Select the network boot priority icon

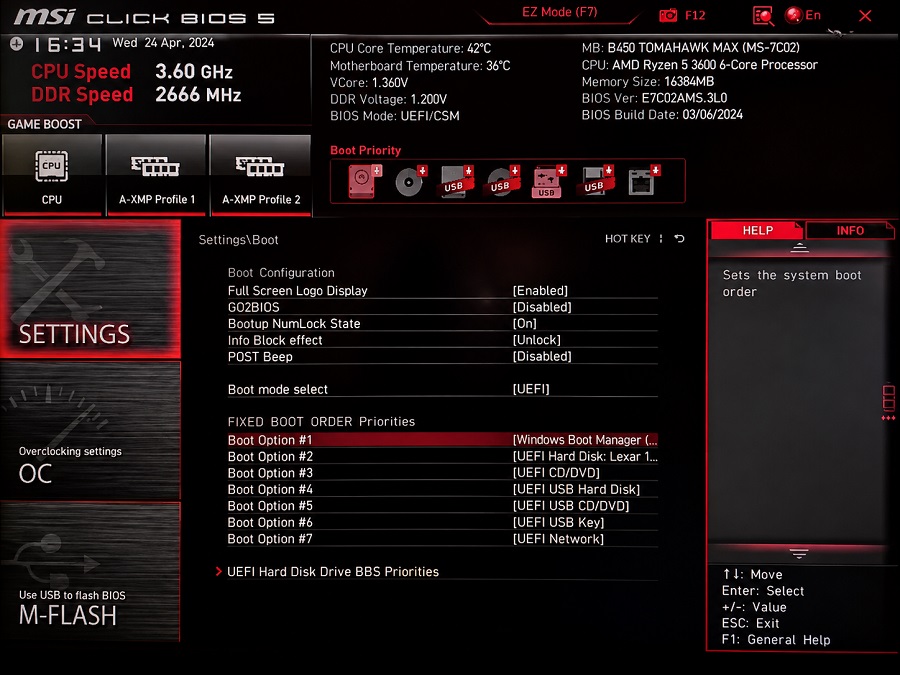point(644,181)
